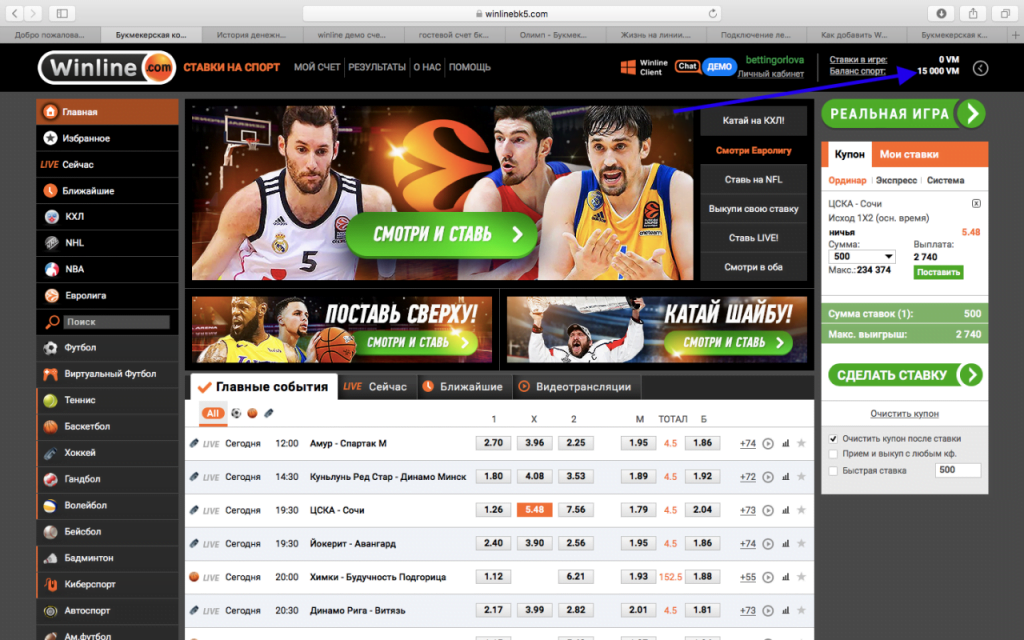The height and width of the screenshot is (640, 1024).
Task: Click the collapse arrow next to balance
Action: click(x=980, y=68)
